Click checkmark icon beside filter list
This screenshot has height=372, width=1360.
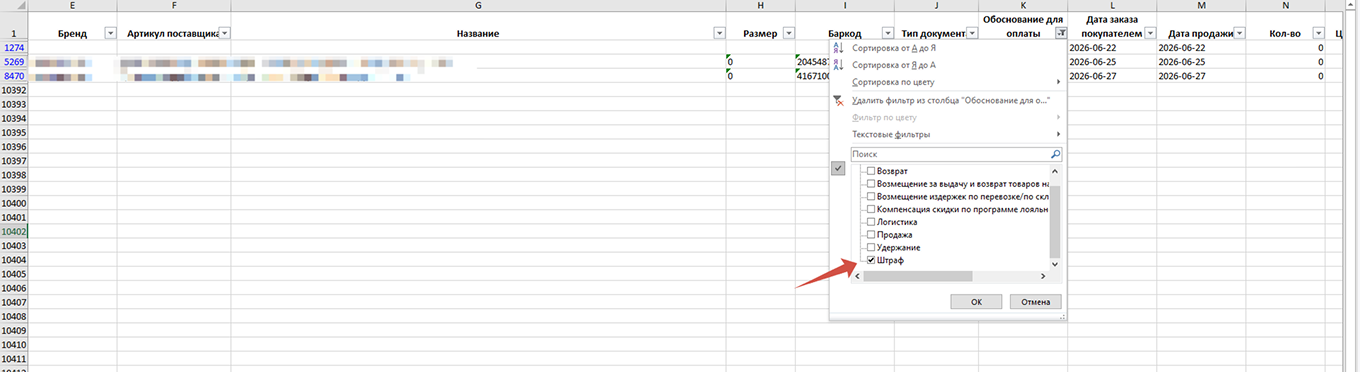tap(838, 169)
